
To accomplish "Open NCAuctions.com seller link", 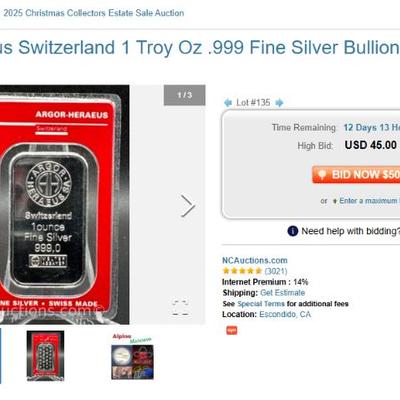I will 255,260.
